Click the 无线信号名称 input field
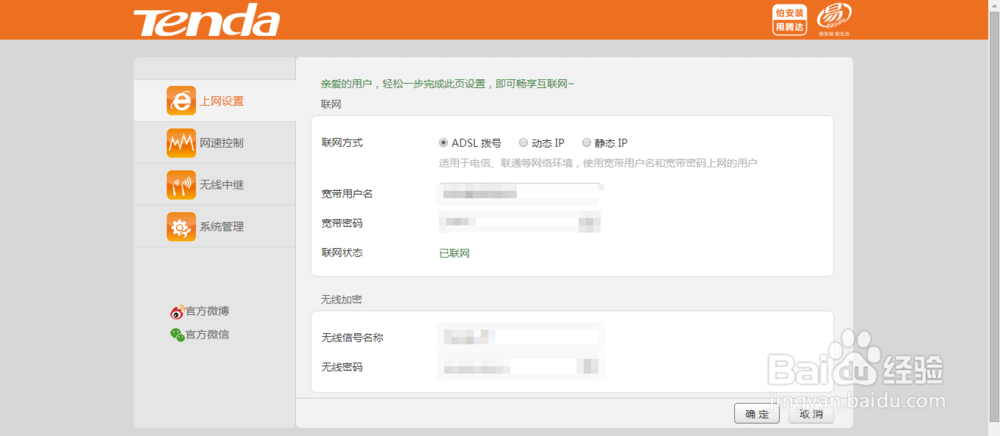Viewport: 1000px width, 436px height. 519,337
